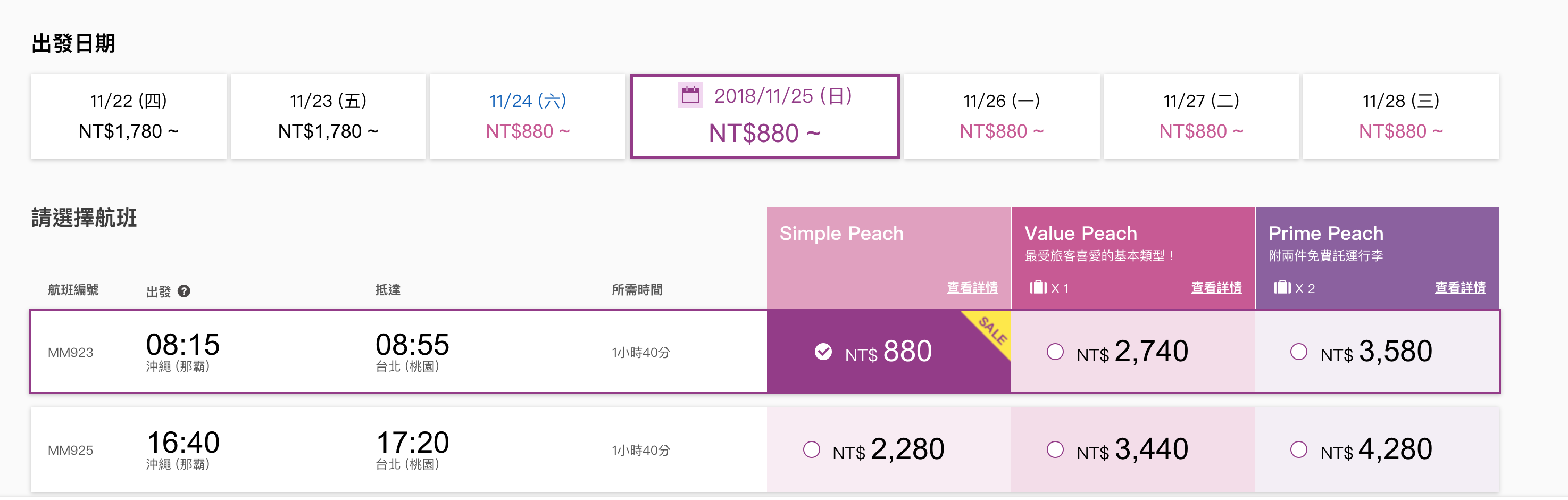Click the checked mark icon beside NT$ 880
This screenshot has width=1568, height=500.
point(823,352)
